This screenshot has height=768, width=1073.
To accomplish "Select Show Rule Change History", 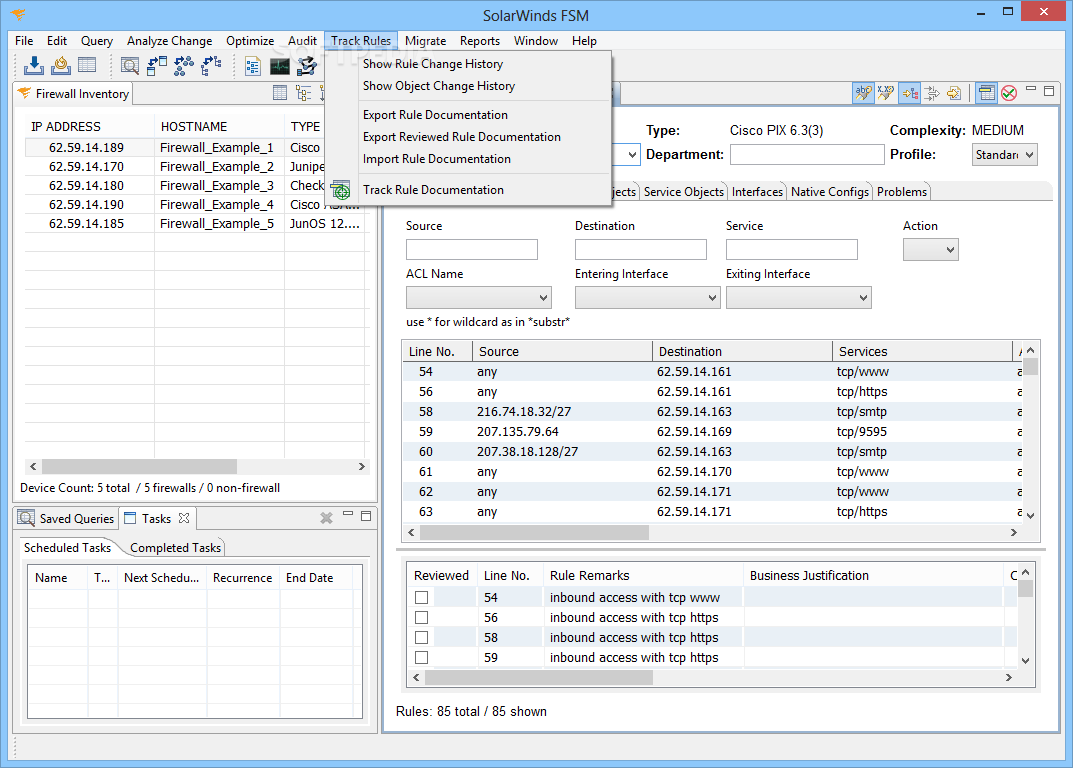I will coord(432,64).
